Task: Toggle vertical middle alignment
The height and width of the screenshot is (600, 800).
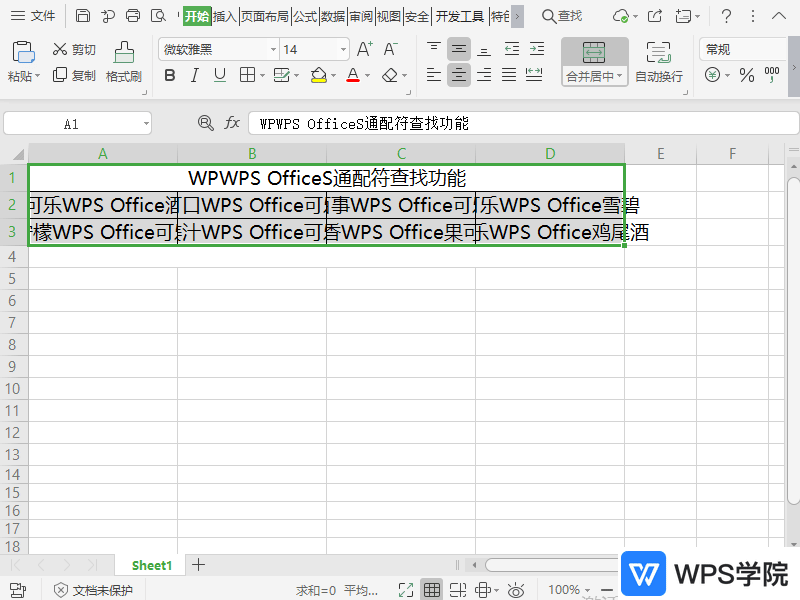Action: [459, 49]
